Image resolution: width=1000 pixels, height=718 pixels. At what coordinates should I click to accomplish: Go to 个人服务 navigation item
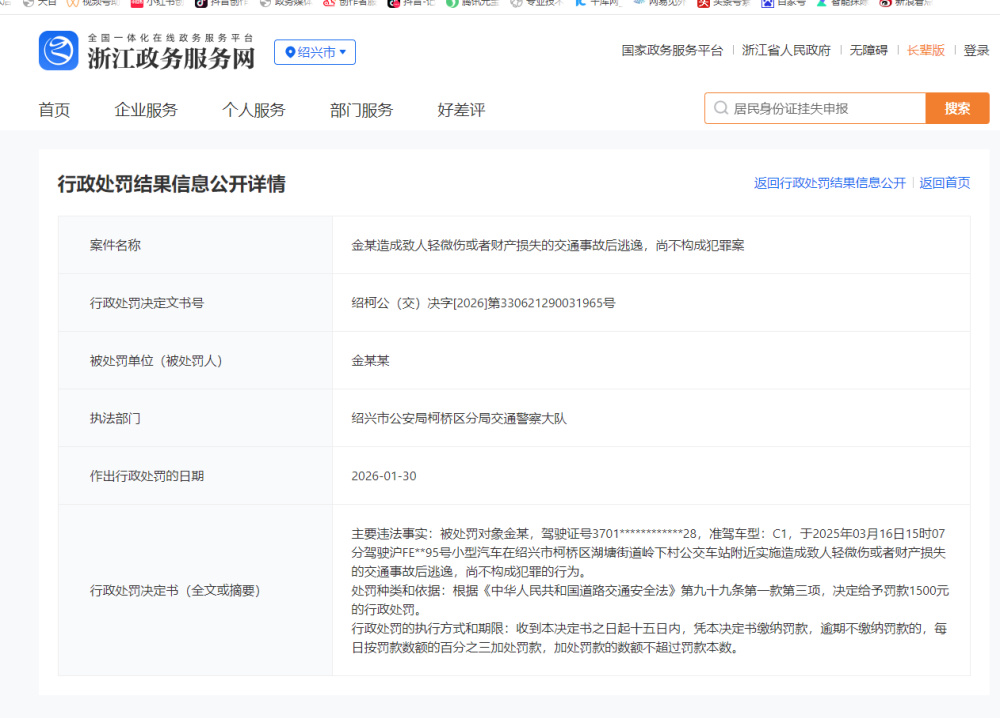coord(253,110)
